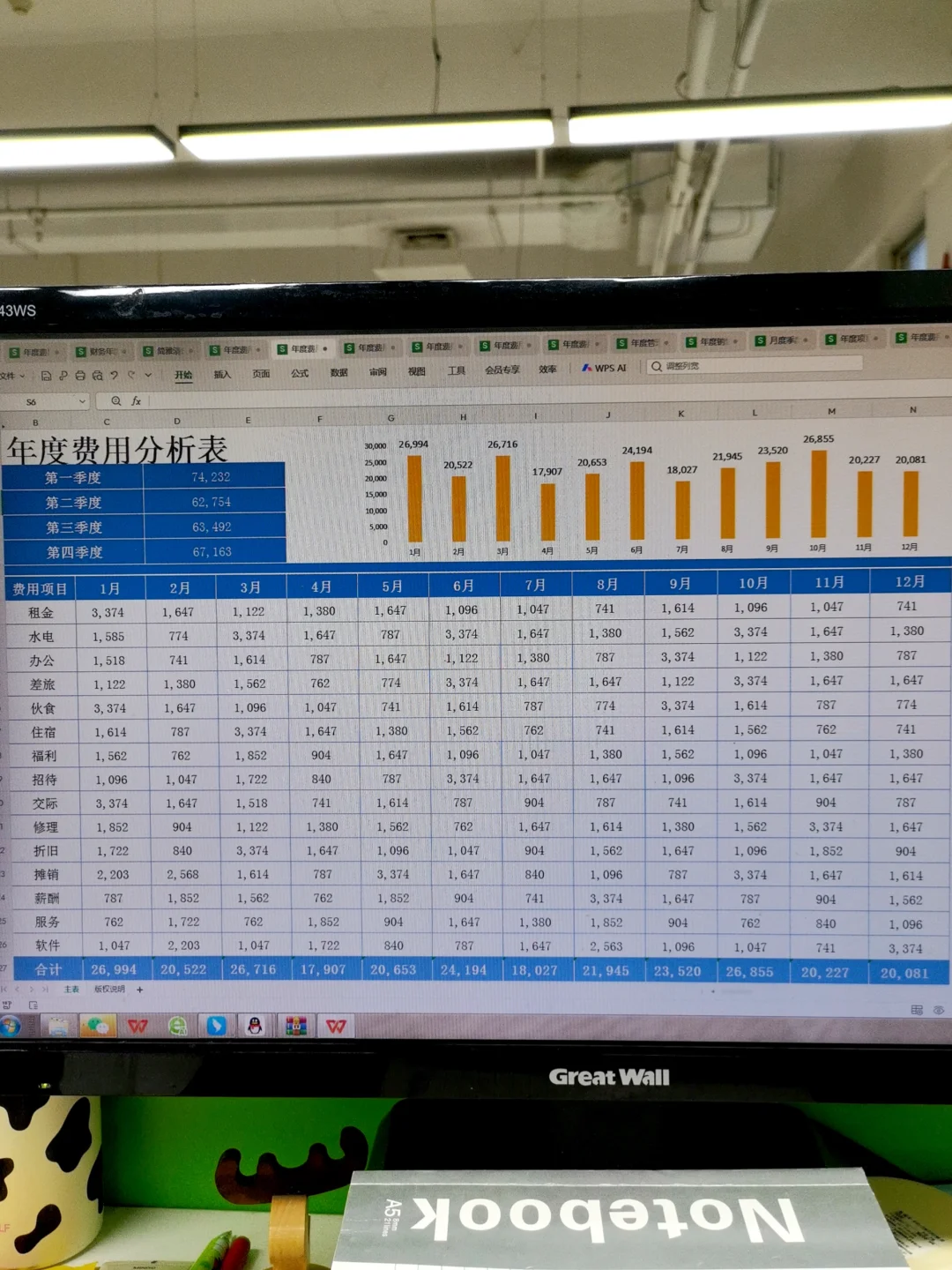Open WeChat from the taskbar
The image size is (952, 1270).
(x=98, y=1026)
